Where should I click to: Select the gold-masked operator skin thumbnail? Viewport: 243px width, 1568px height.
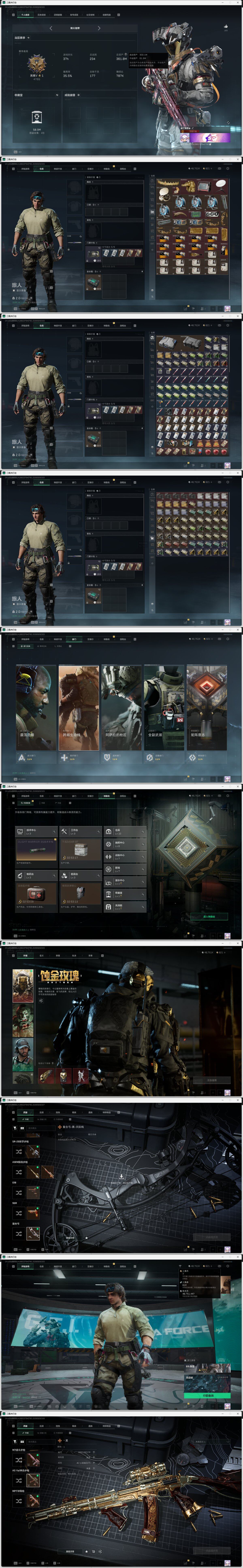(23, 986)
